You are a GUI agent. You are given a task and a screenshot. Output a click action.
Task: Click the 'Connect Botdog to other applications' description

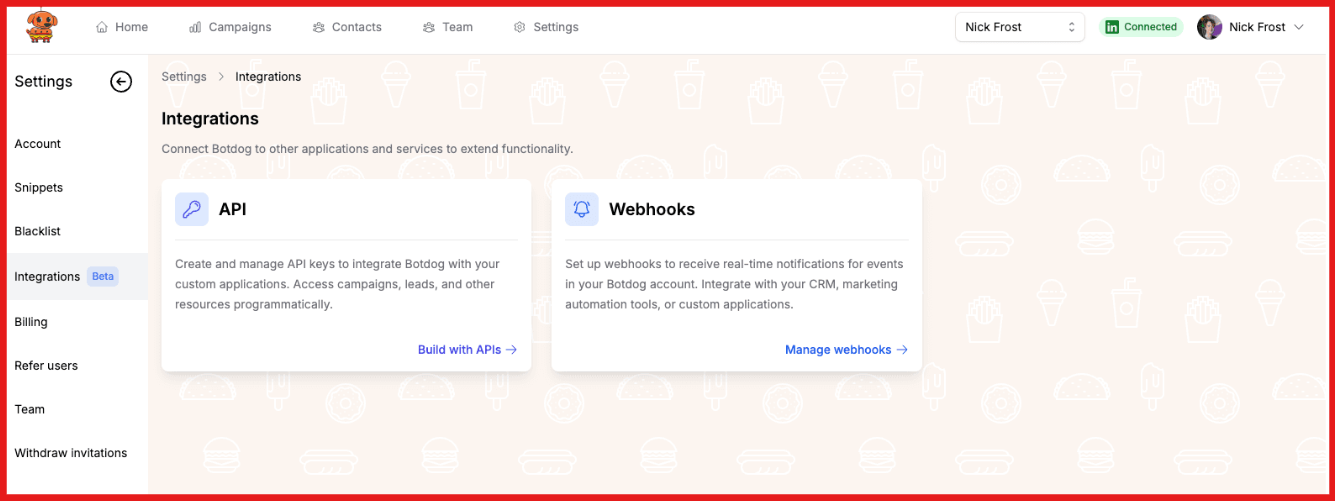point(368,149)
